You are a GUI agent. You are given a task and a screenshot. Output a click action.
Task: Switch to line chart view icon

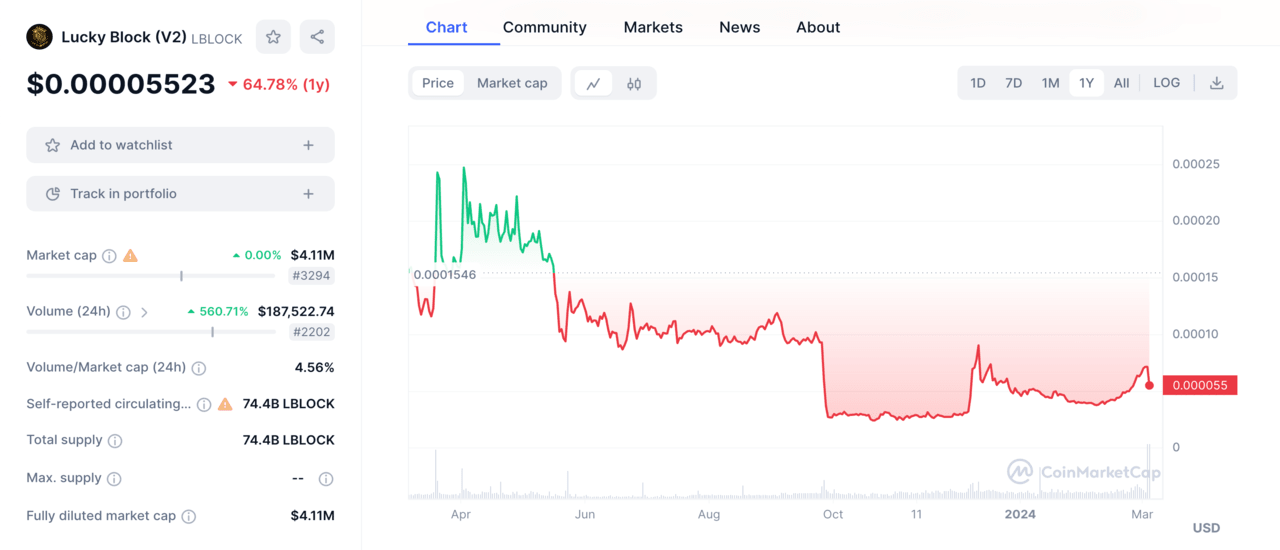pos(593,84)
